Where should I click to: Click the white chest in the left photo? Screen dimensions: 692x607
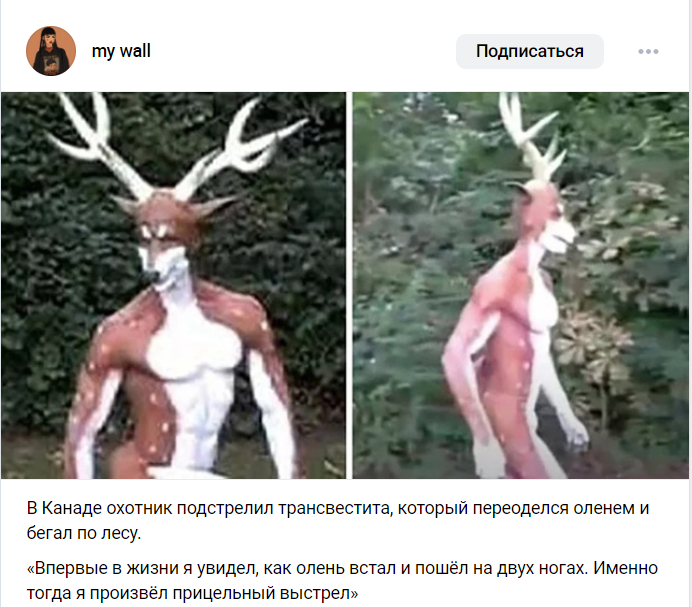point(192,349)
